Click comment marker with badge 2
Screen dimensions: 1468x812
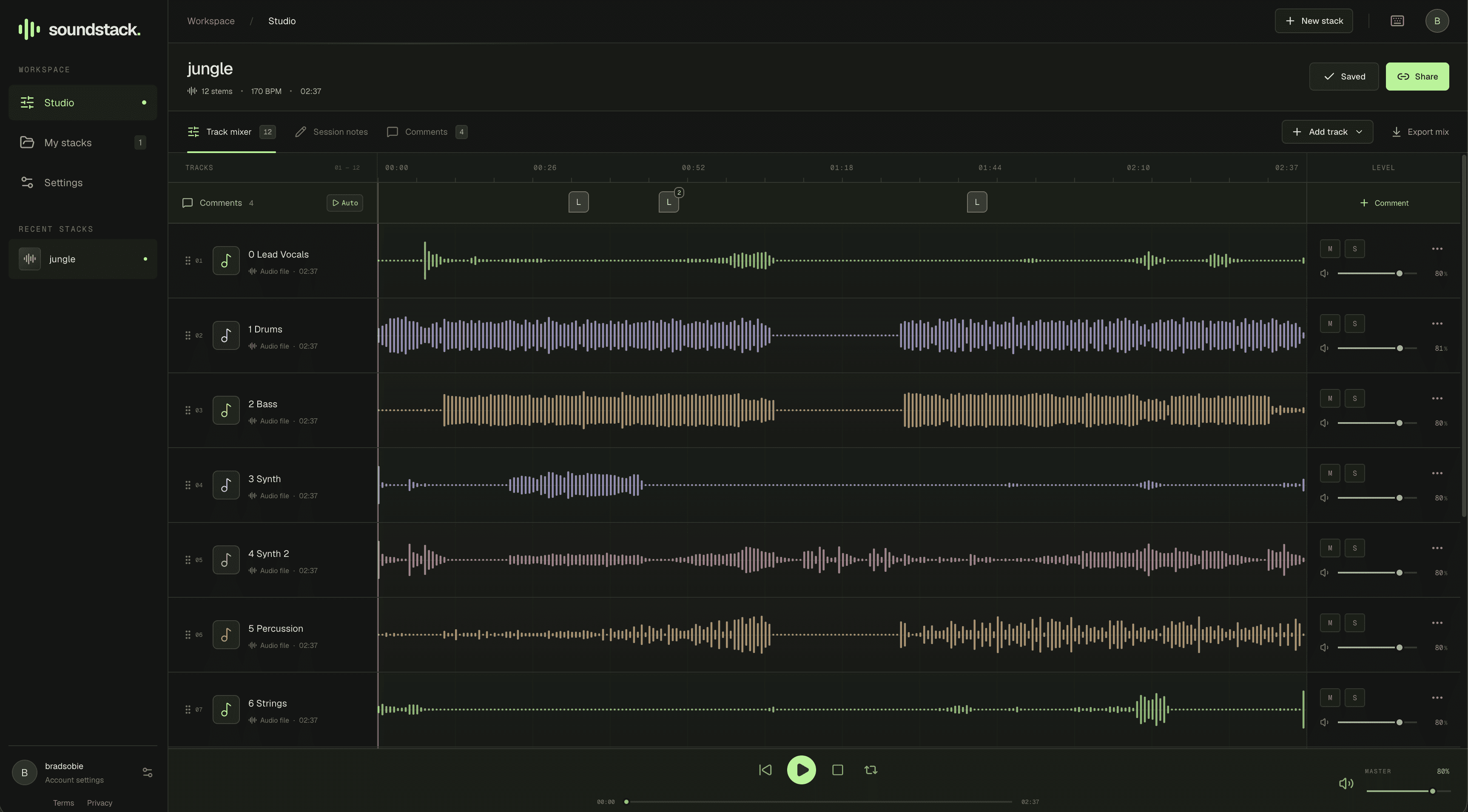click(x=669, y=202)
